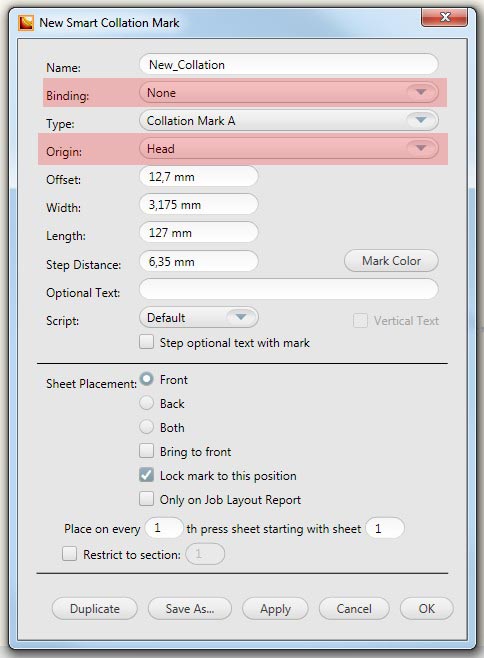Click the Optional Text field
Viewport: 484px width, 658px height.
tap(289, 289)
